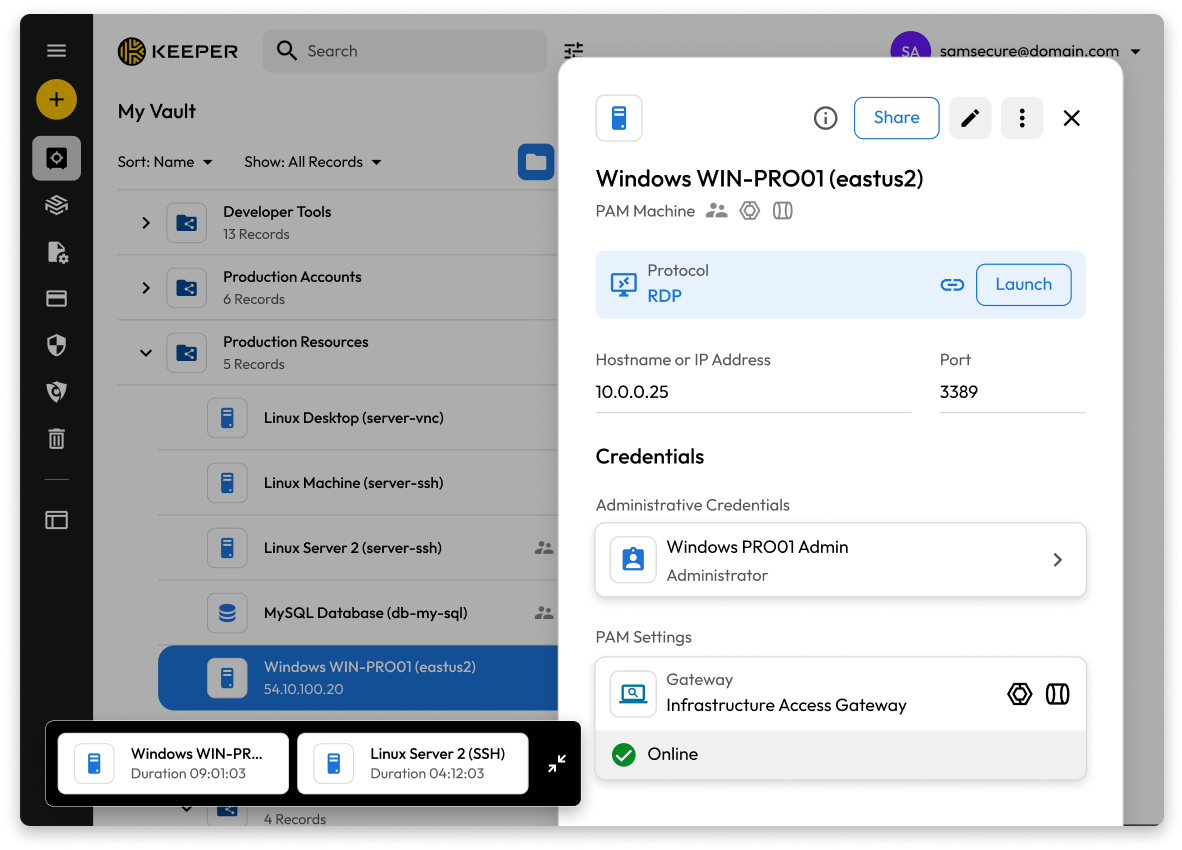Select MySQL Database (db-my-sql) record
The image size is (1182, 850).
click(365, 613)
